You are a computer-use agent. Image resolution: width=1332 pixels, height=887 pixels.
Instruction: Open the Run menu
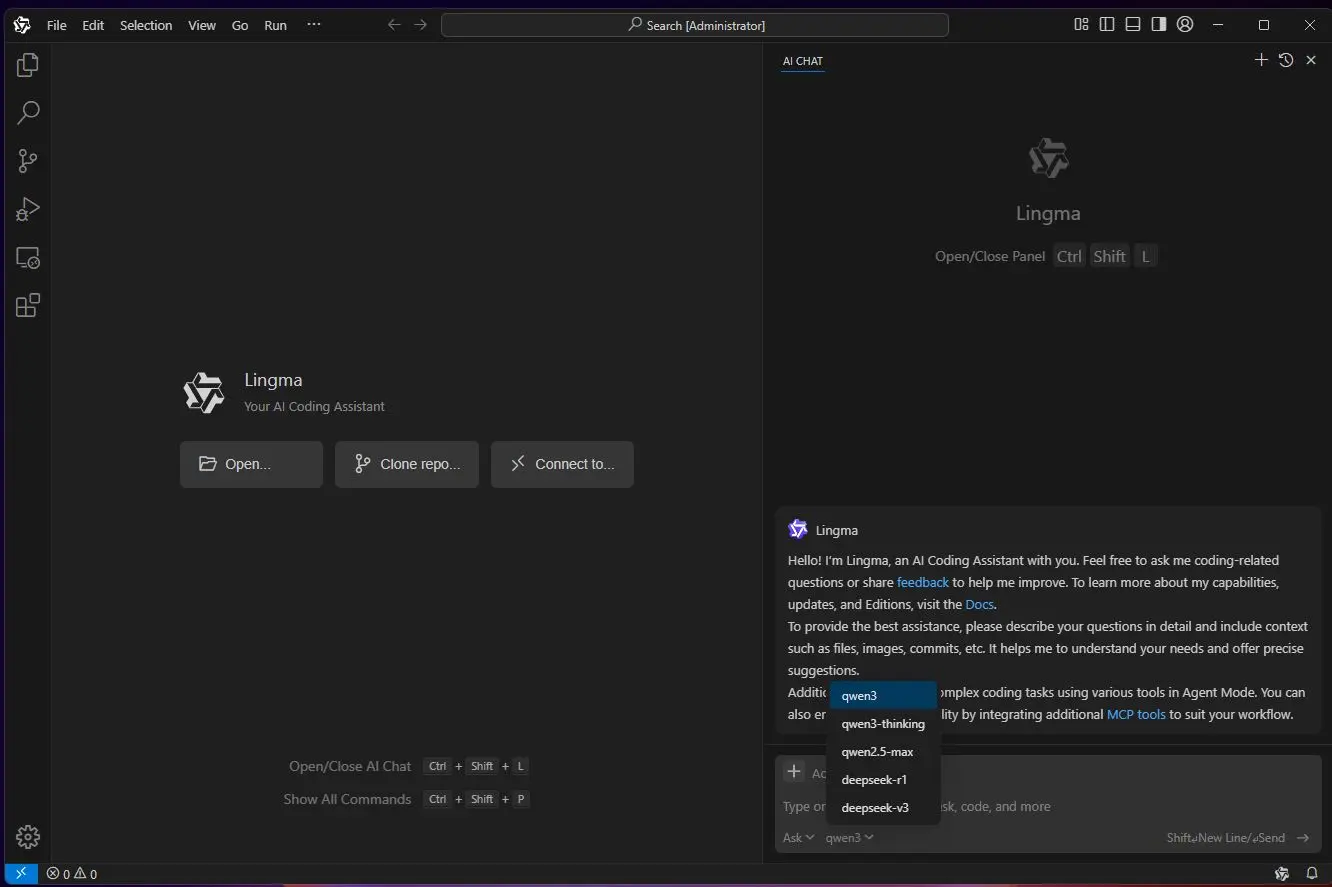point(275,25)
